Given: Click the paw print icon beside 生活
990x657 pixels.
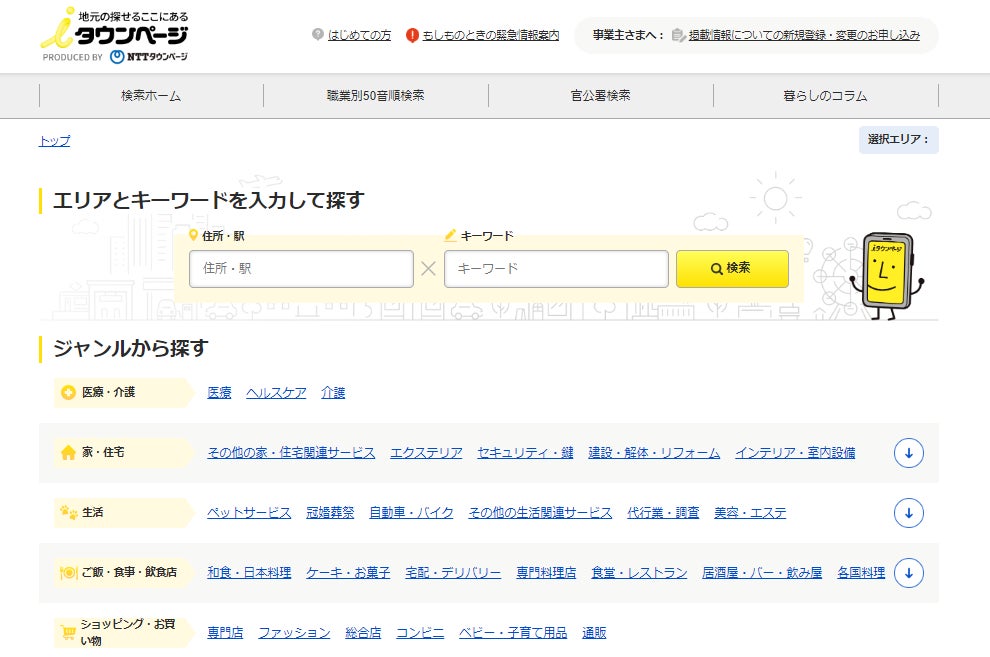Looking at the screenshot, I should click(68, 512).
